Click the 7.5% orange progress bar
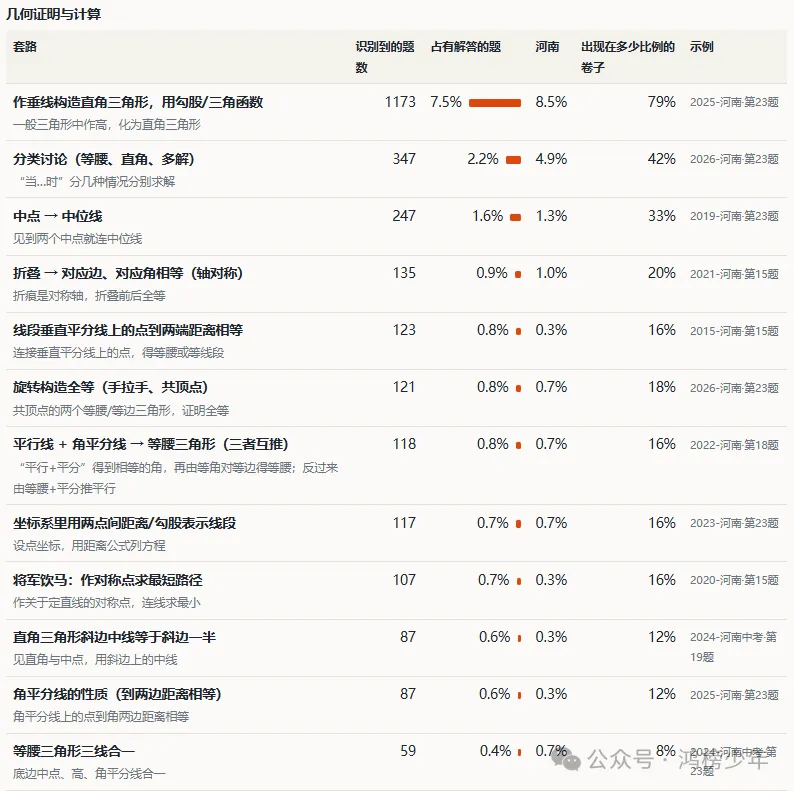This screenshot has width=794, height=791. tap(495, 103)
